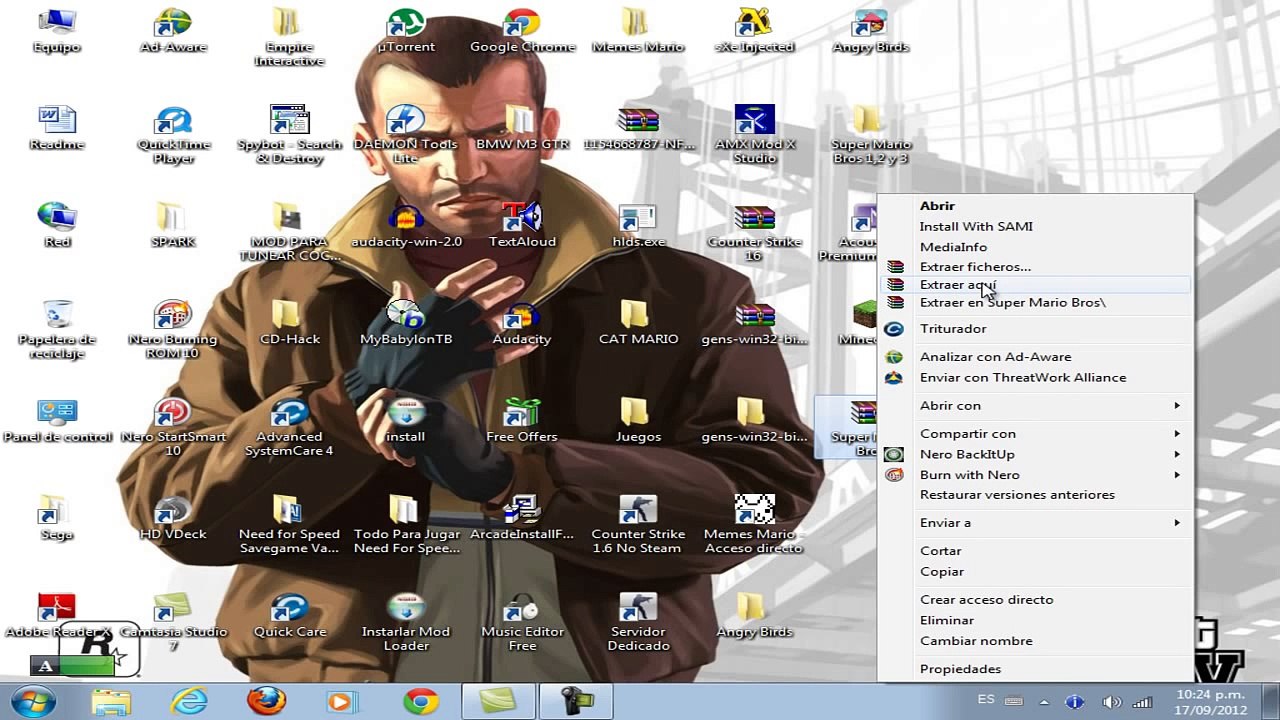Choose MediaInfo from the context menu
Viewport: 1280px width, 720px height.
coord(1036,247)
